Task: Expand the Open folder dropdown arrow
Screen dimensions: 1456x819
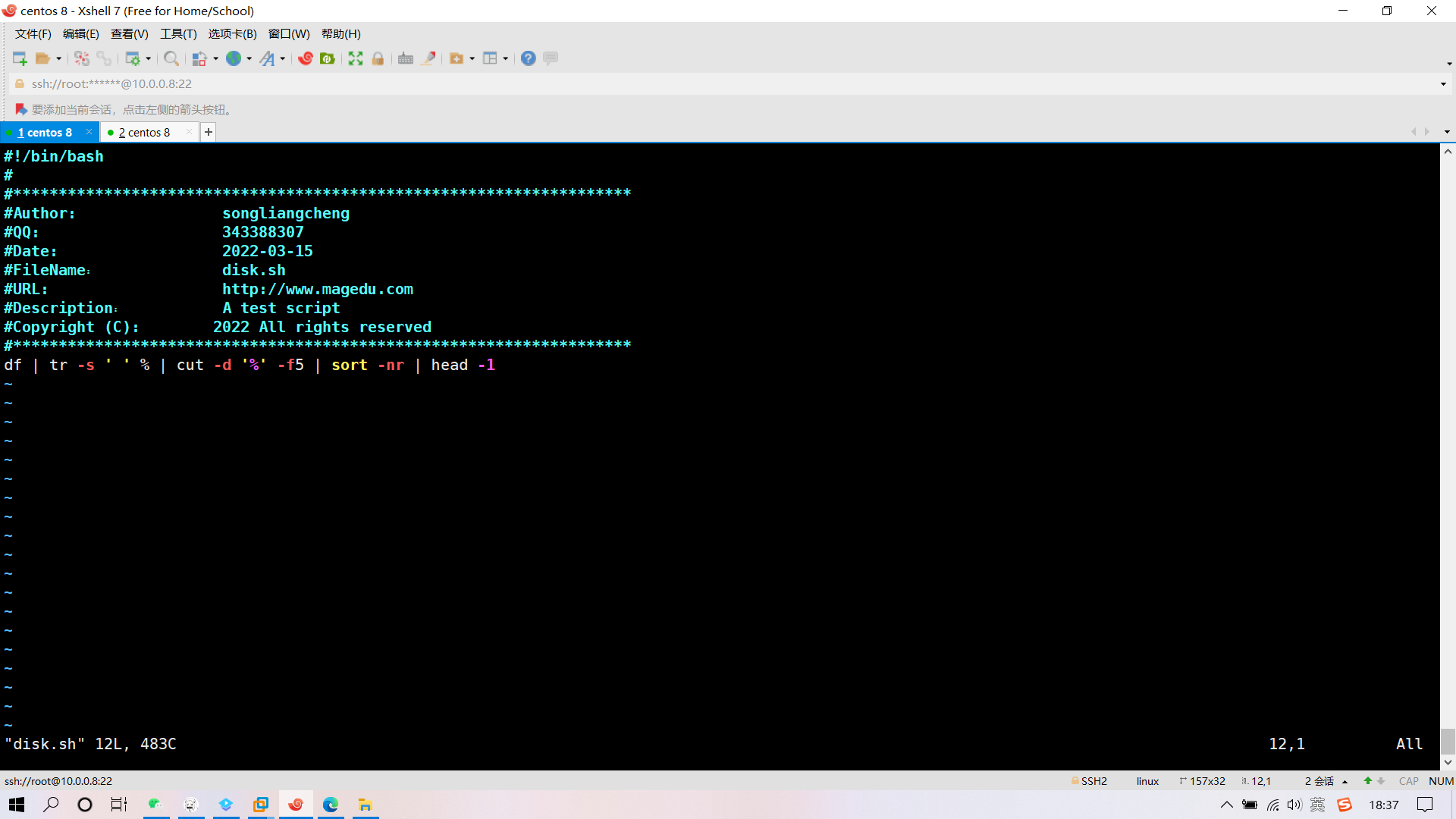Action: 58,58
